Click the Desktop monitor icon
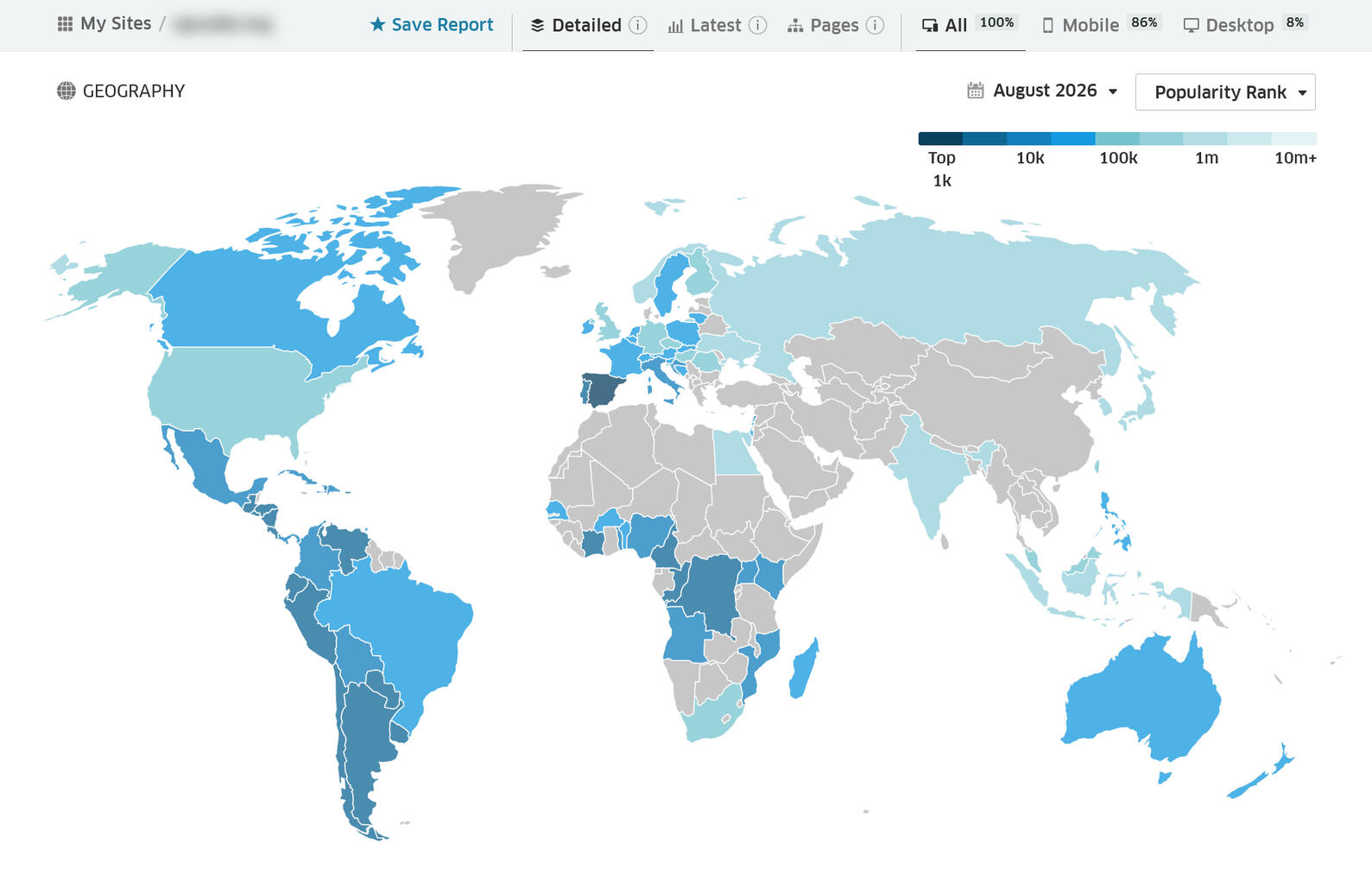The width and height of the screenshot is (1372, 889). pyautogui.click(x=1191, y=26)
